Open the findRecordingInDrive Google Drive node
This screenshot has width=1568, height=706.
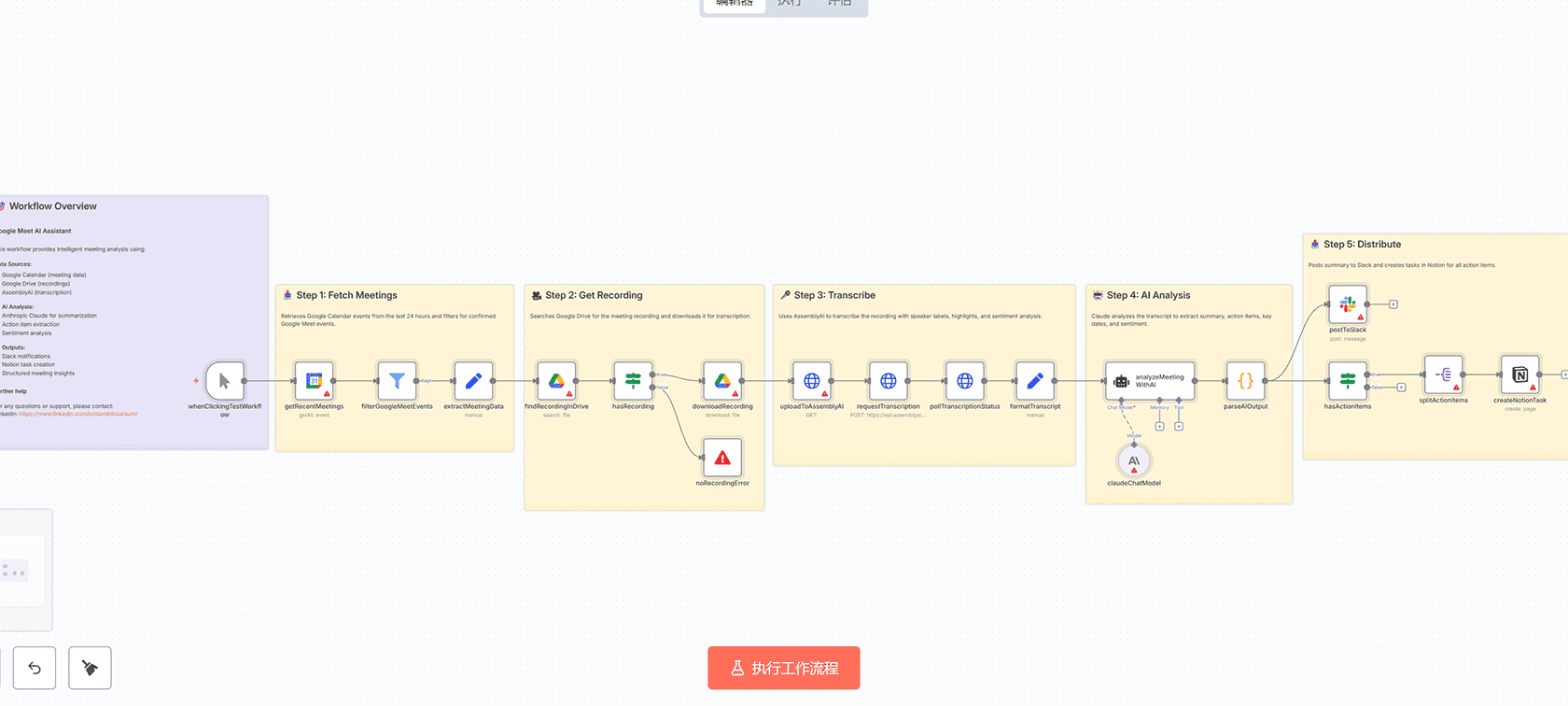[x=556, y=381]
